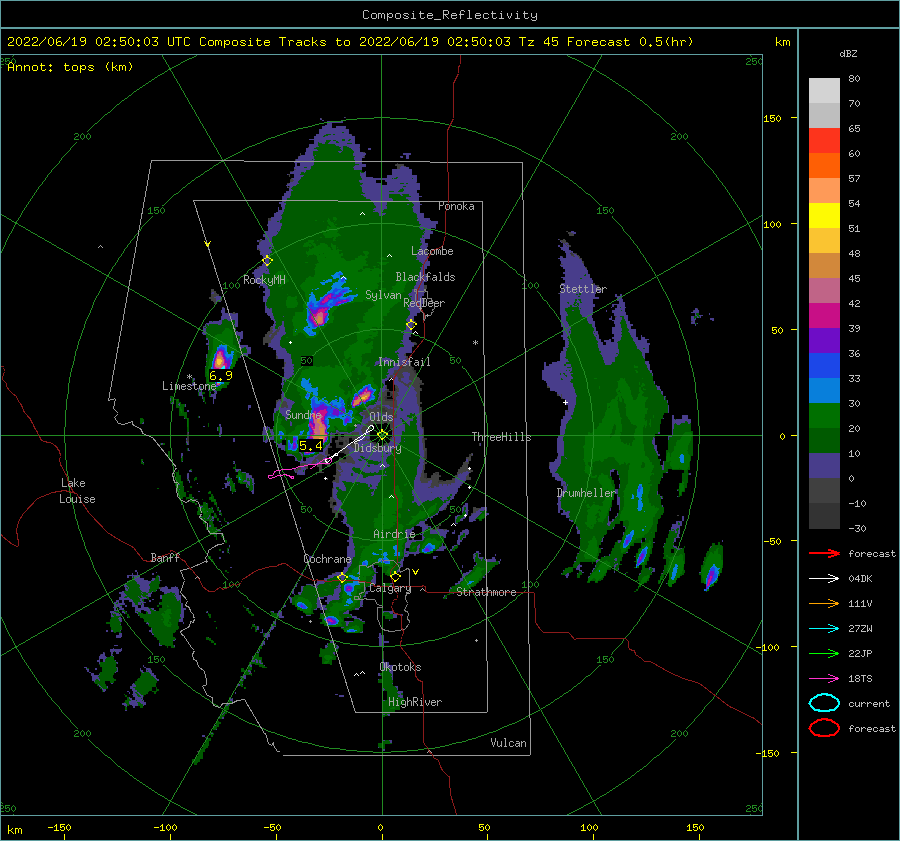The height and width of the screenshot is (841, 900).
Task: Click the 'current' legend label
Action: (869, 704)
